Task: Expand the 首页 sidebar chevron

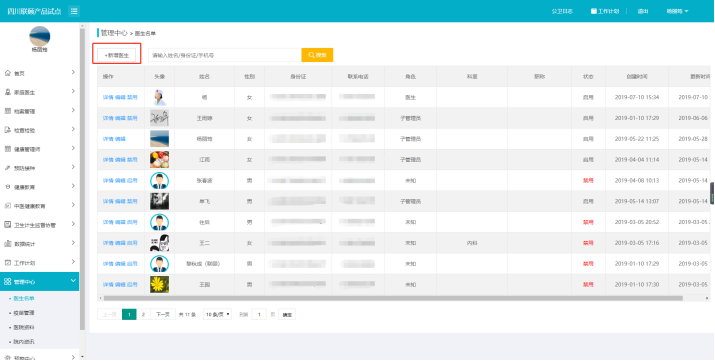Action: 73,72
